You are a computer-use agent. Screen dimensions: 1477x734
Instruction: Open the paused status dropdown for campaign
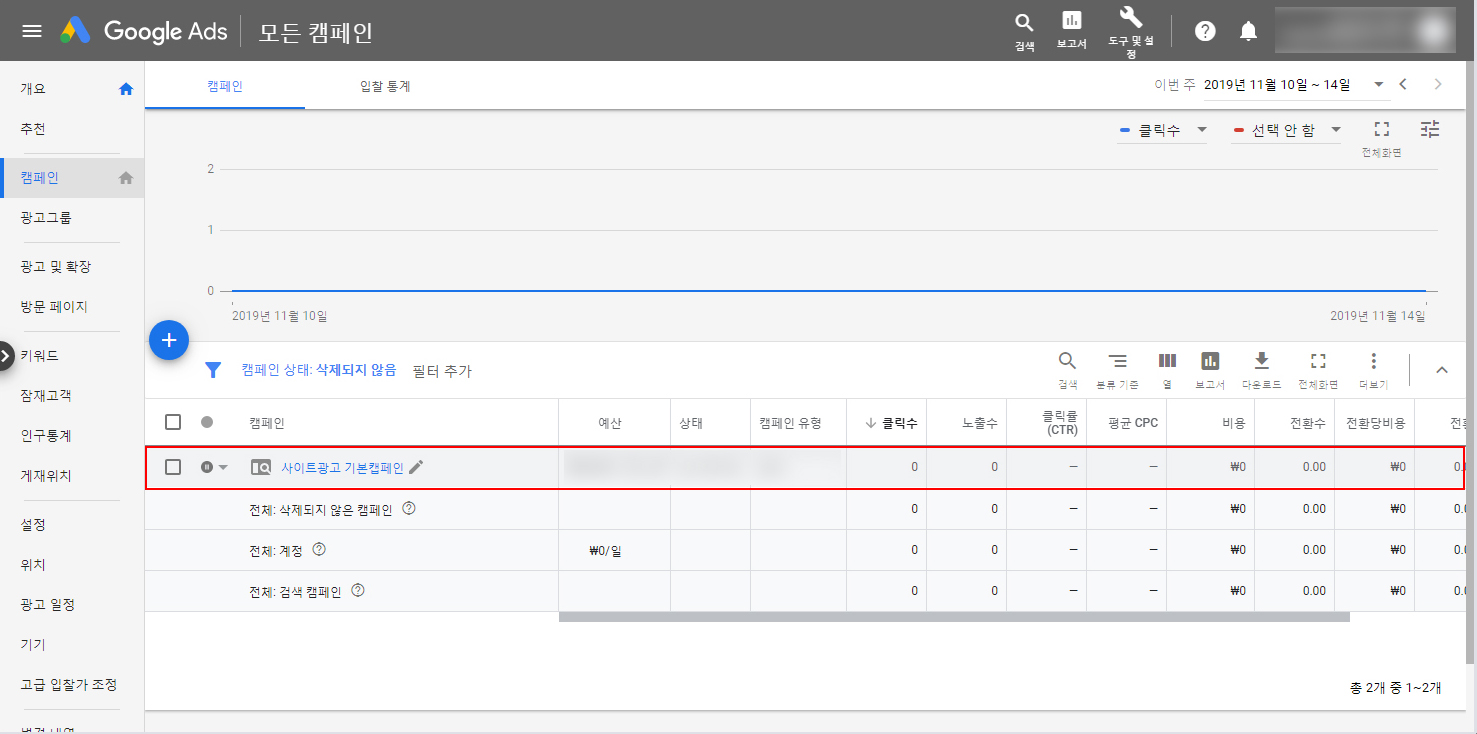214,467
